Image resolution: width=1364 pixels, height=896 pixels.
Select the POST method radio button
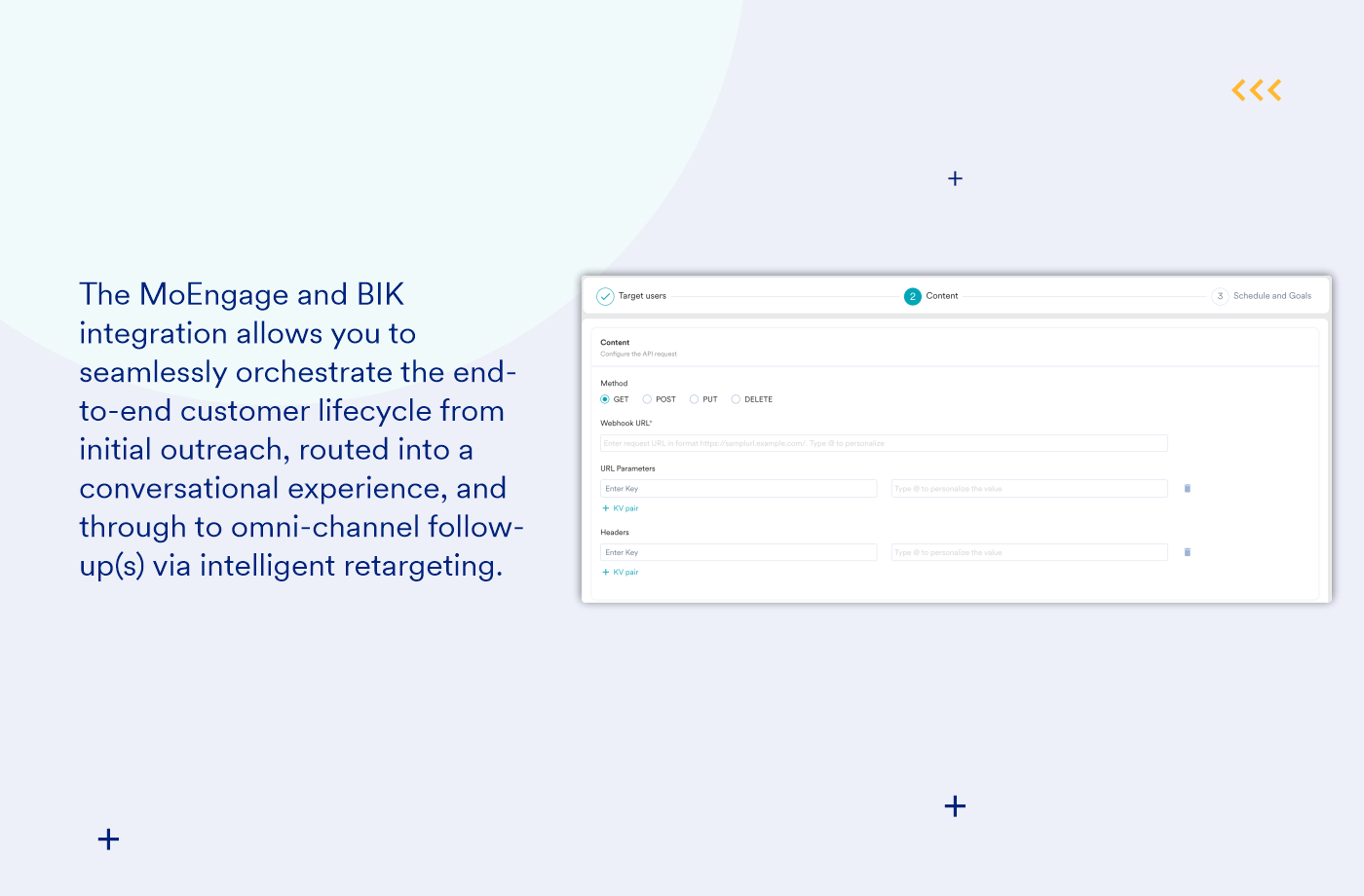pos(647,399)
